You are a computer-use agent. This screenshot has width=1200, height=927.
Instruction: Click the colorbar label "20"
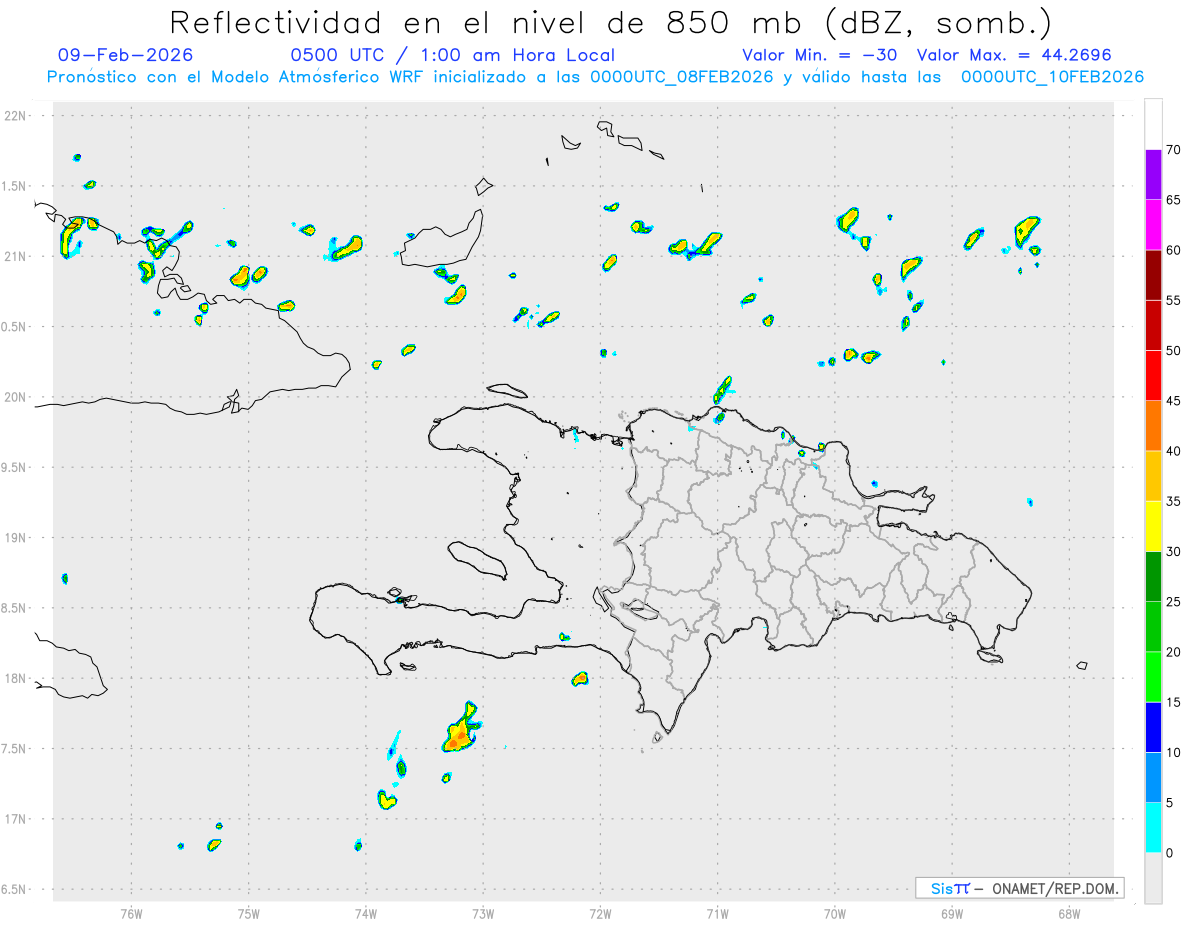pyautogui.click(x=1173, y=652)
